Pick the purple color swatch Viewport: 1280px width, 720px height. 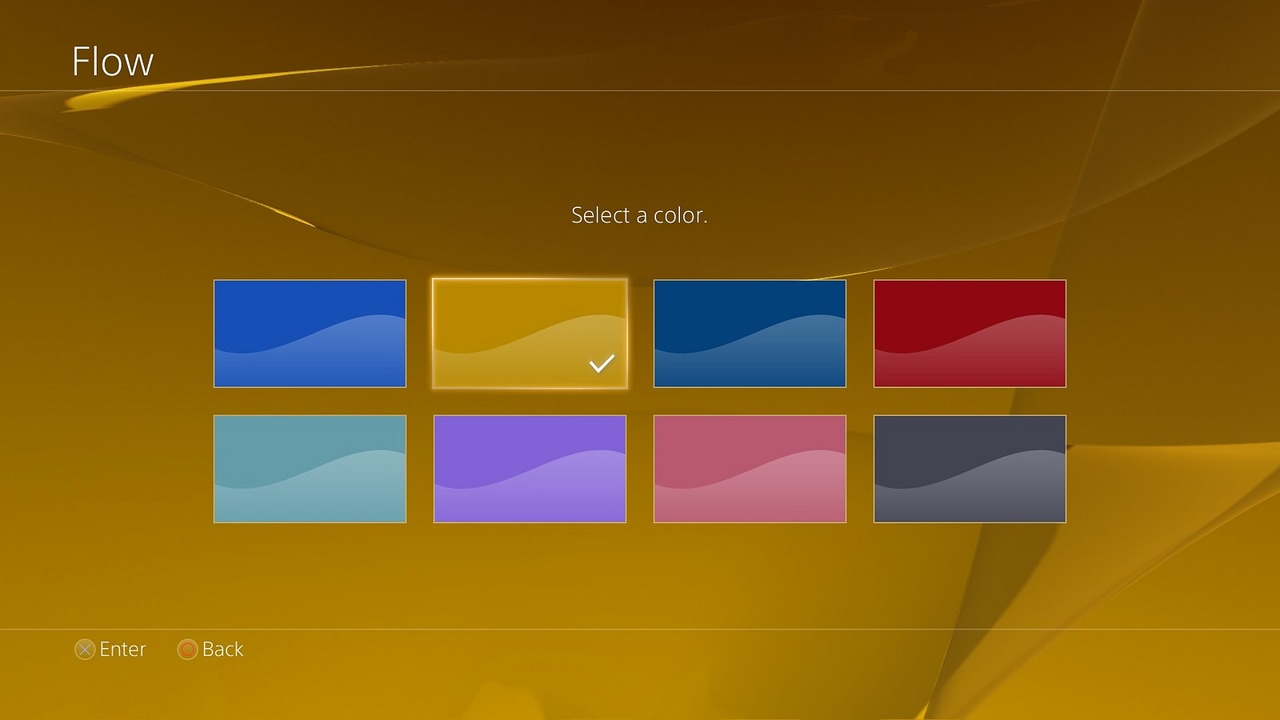[x=529, y=468]
